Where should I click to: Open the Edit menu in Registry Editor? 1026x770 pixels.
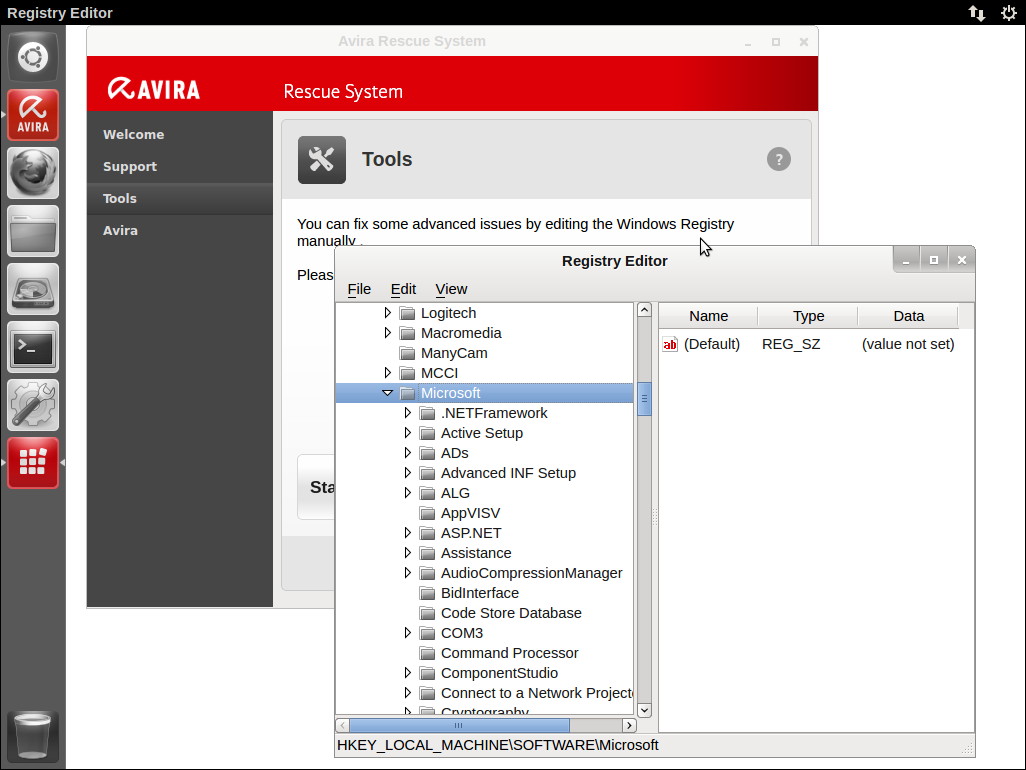403,289
